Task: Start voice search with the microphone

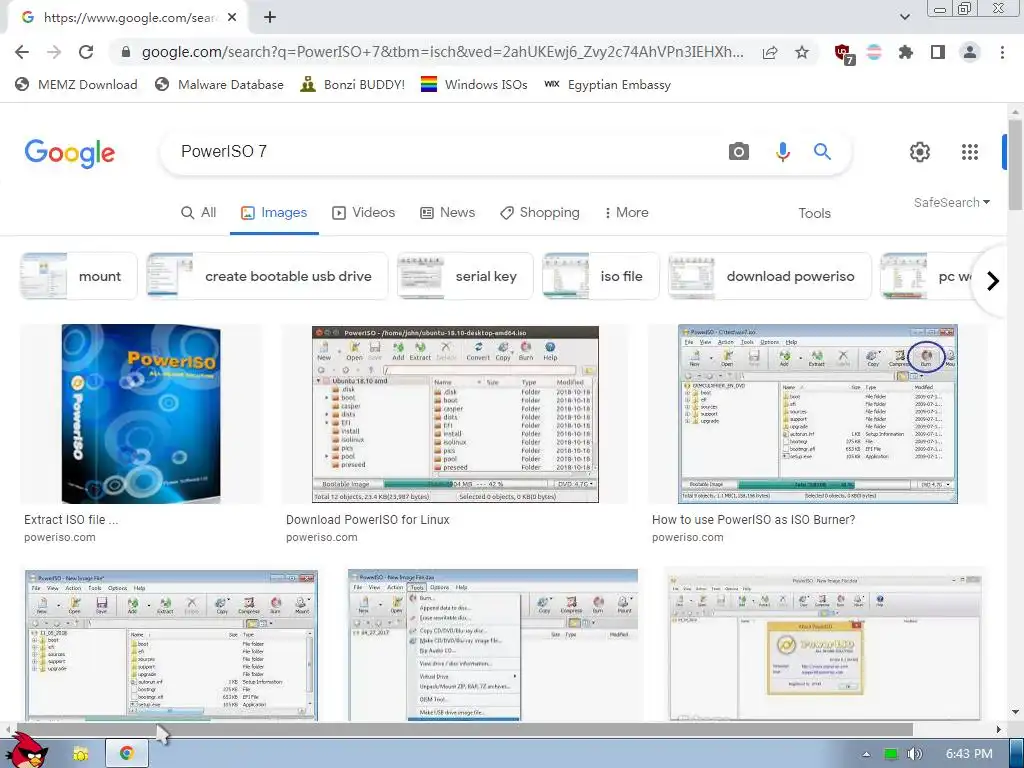Action: pyautogui.click(x=782, y=152)
